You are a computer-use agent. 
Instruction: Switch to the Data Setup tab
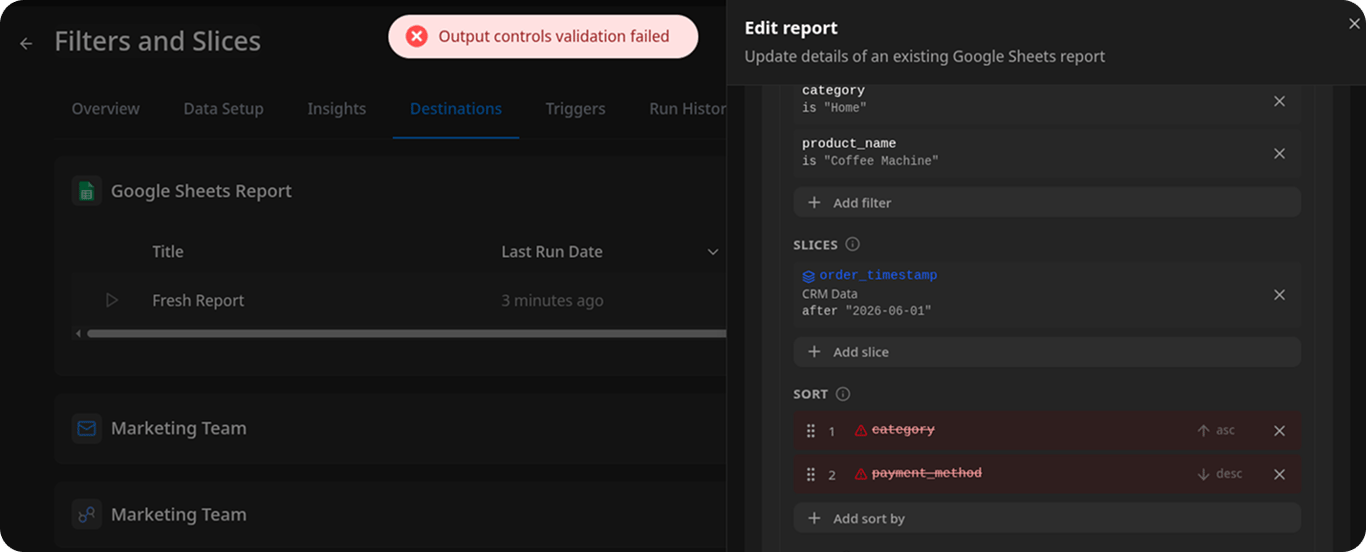[x=224, y=109]
